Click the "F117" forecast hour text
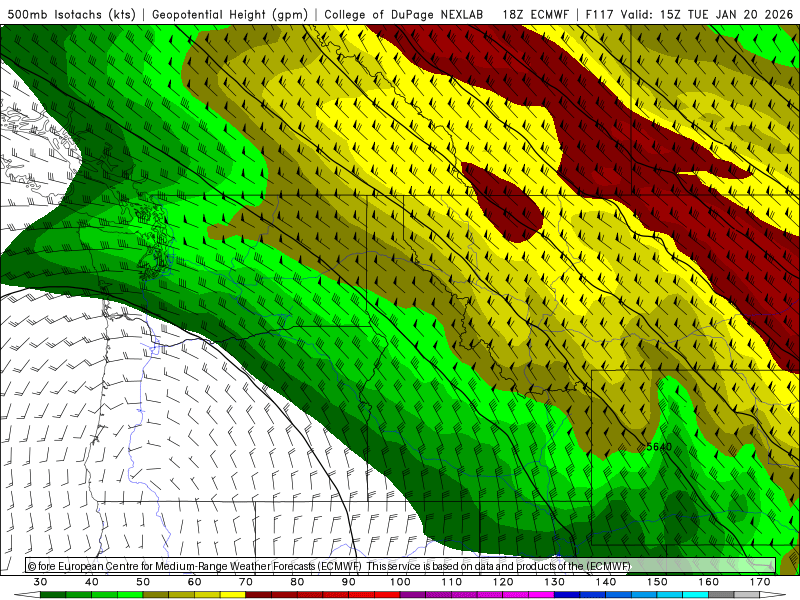Viewport: 800px width, 600px height. pyautogui.click(x=600, y=14)
